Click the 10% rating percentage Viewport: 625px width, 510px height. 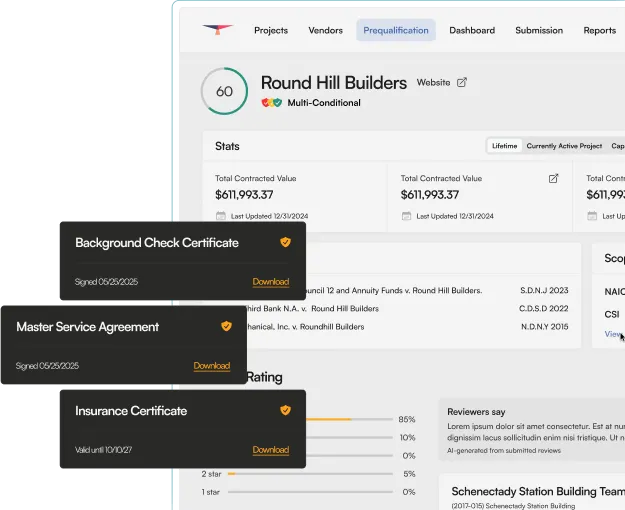pos(407,437)
